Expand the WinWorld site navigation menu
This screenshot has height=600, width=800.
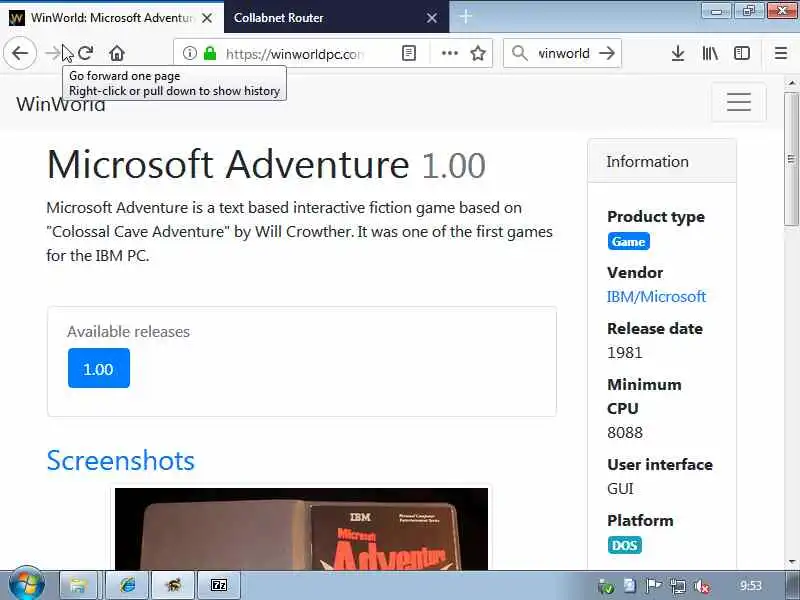point(738,102)
